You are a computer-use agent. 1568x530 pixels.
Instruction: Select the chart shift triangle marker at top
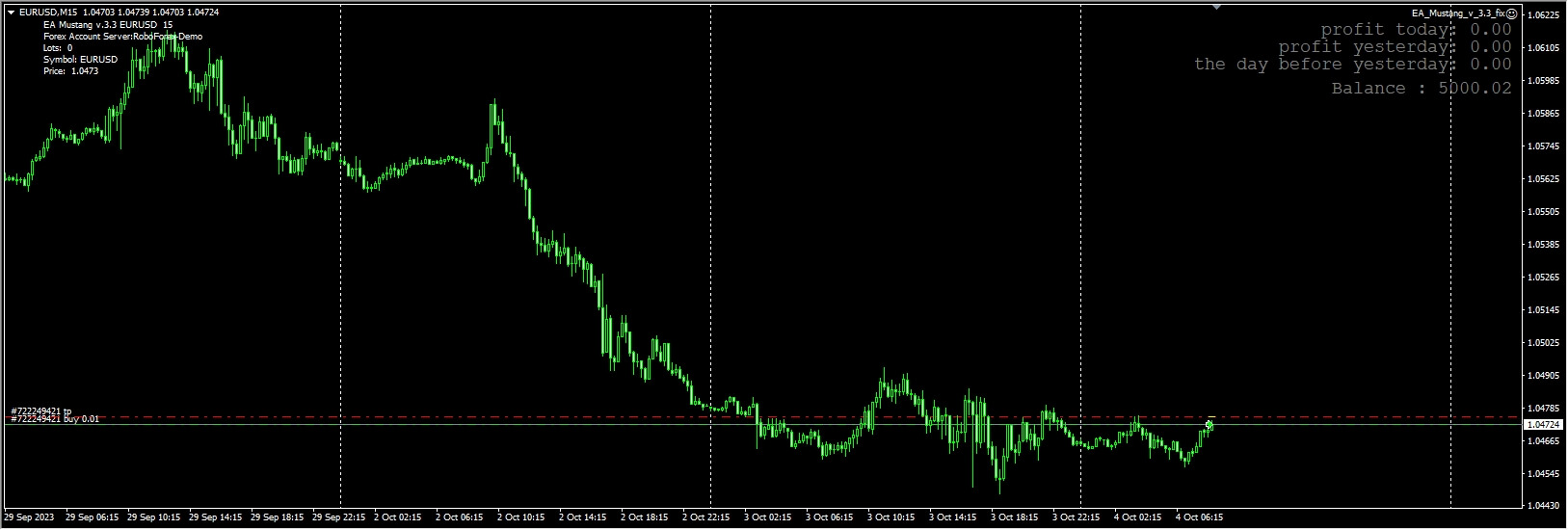pos(1216,7)
